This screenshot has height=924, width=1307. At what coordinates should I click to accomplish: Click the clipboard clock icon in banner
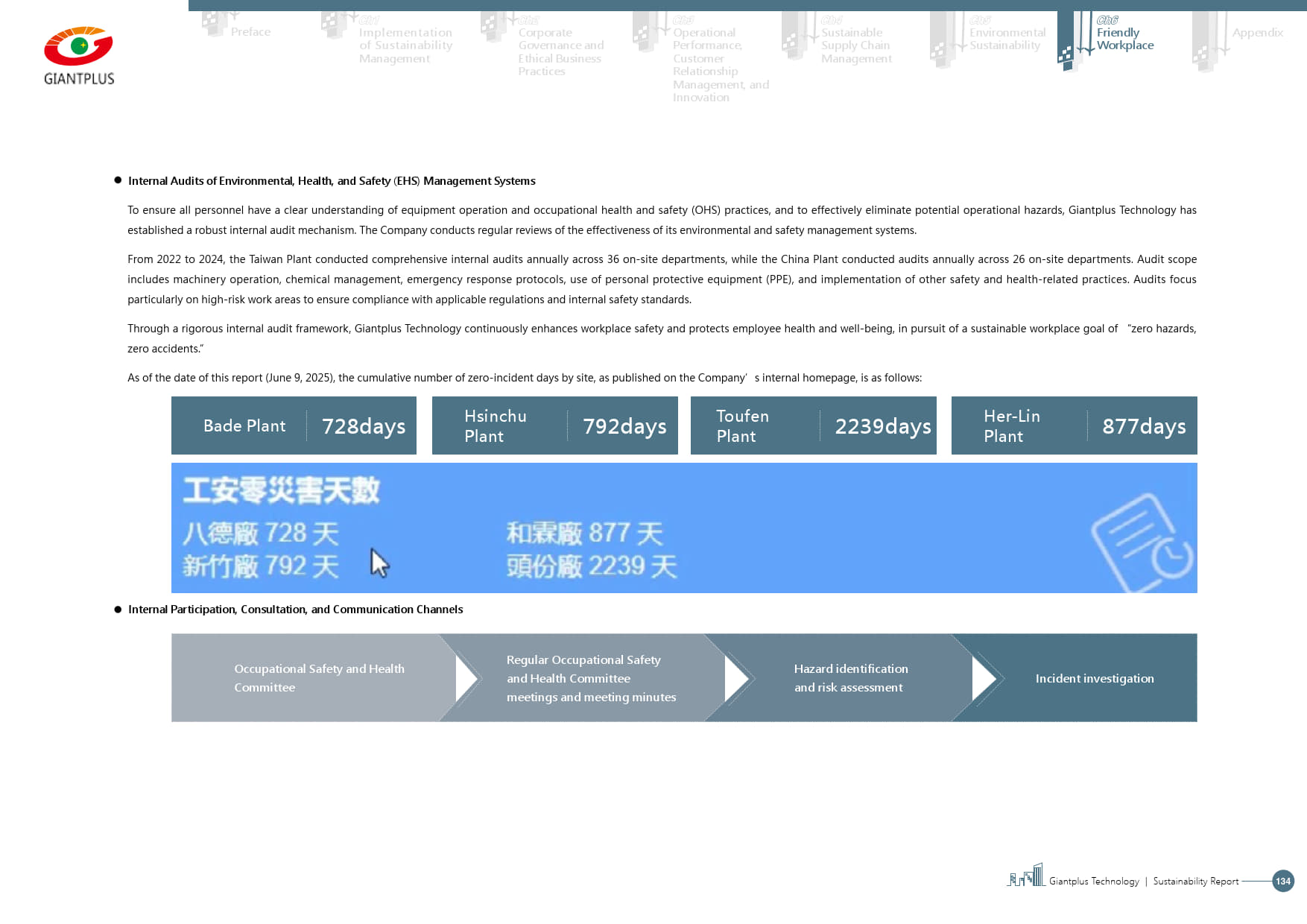[1140, 542]
